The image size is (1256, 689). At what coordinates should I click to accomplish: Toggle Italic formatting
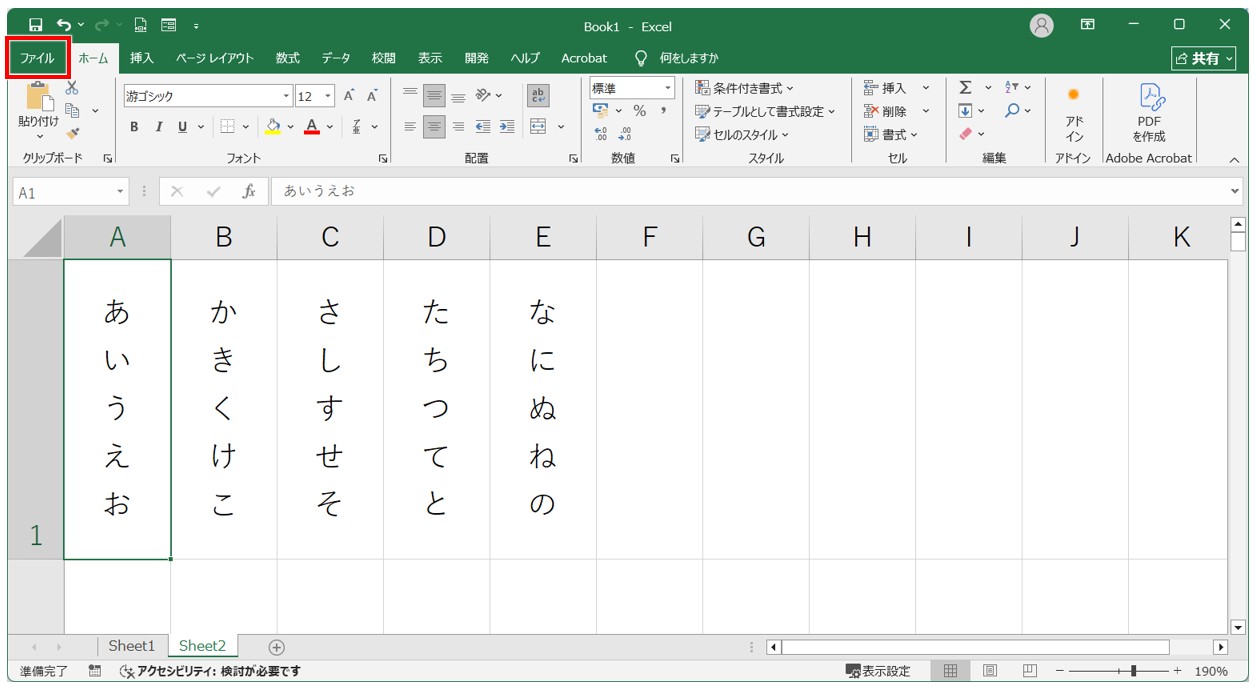[x=158, y=127]
